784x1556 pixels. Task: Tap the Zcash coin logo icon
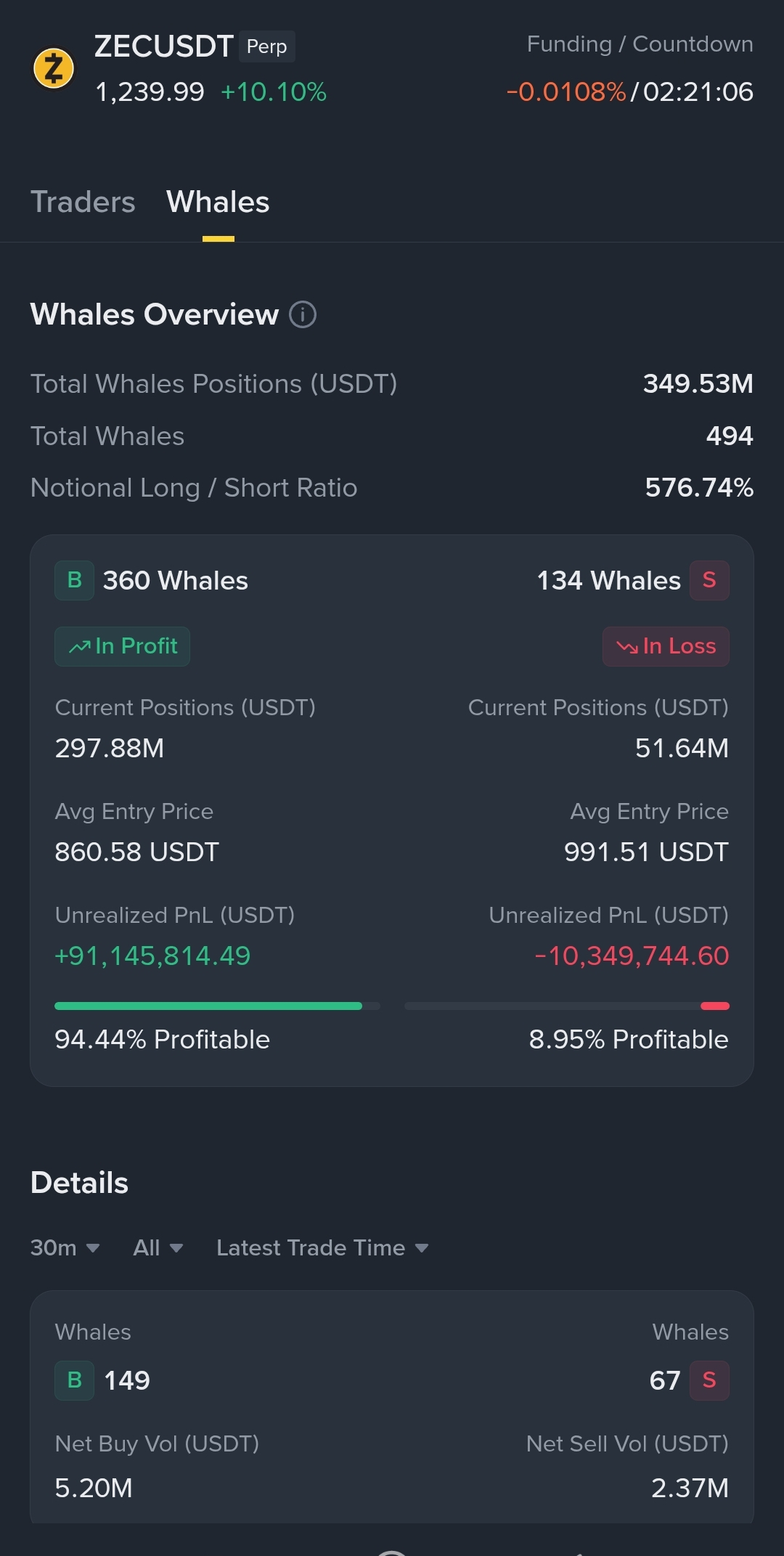point(54,68)
